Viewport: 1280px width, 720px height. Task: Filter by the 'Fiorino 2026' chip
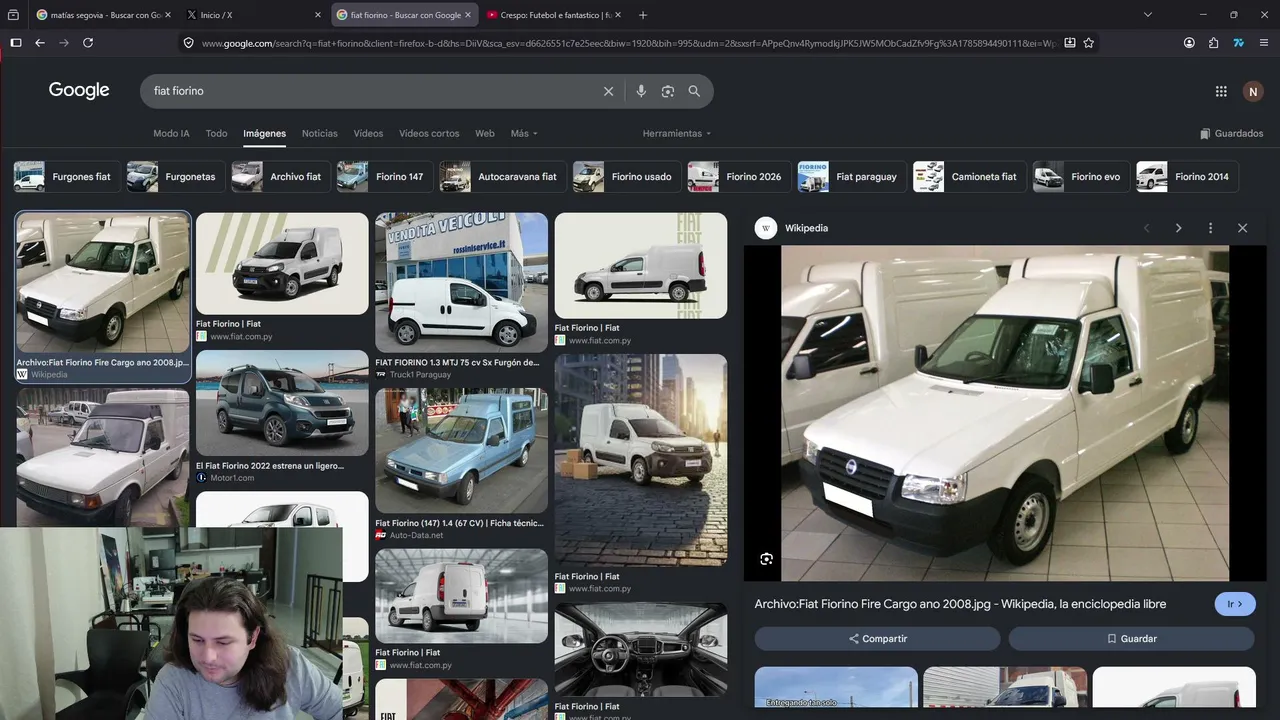pos(739,177)
